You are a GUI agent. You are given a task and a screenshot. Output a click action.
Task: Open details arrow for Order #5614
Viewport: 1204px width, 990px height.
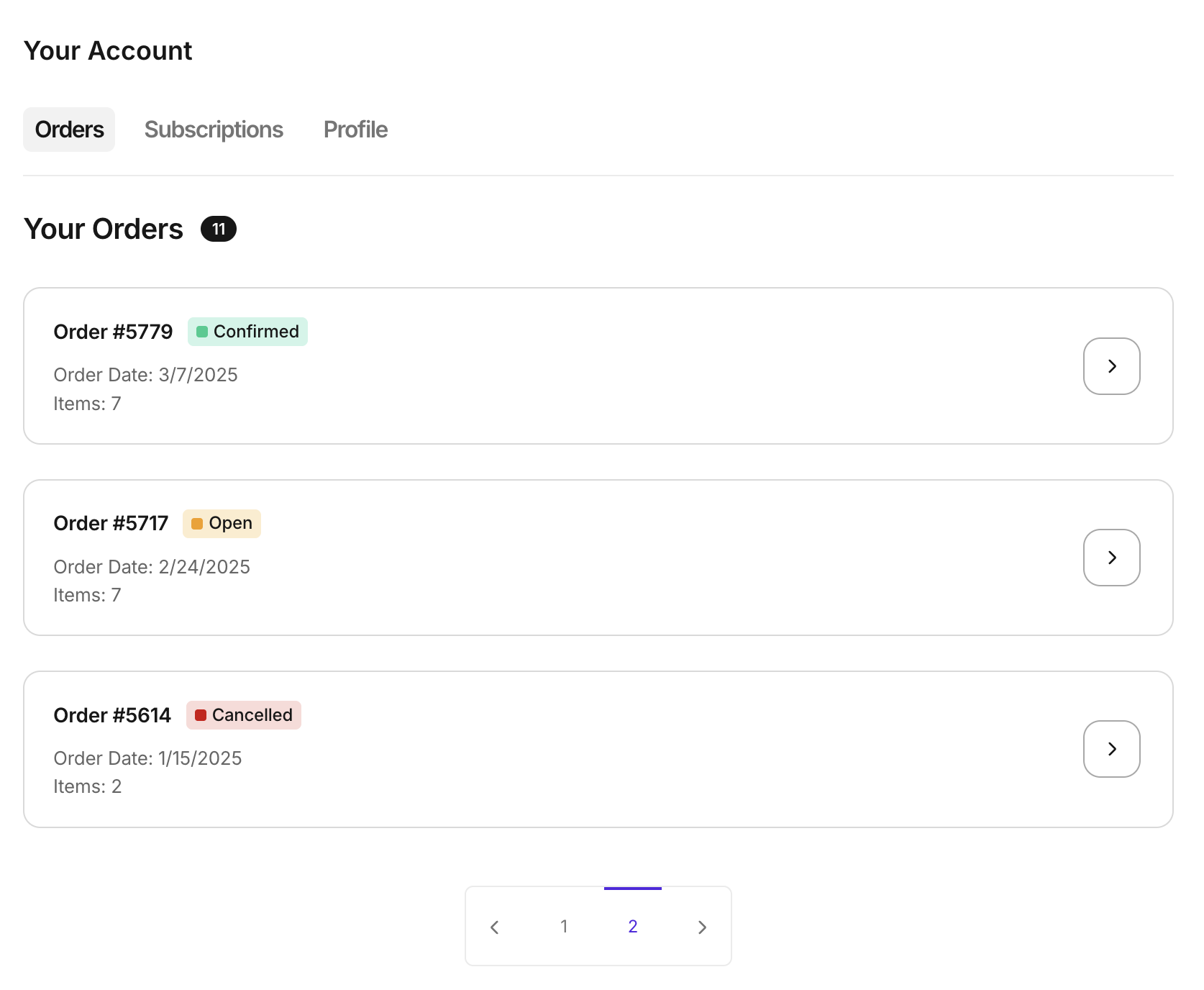[1111, 749]
